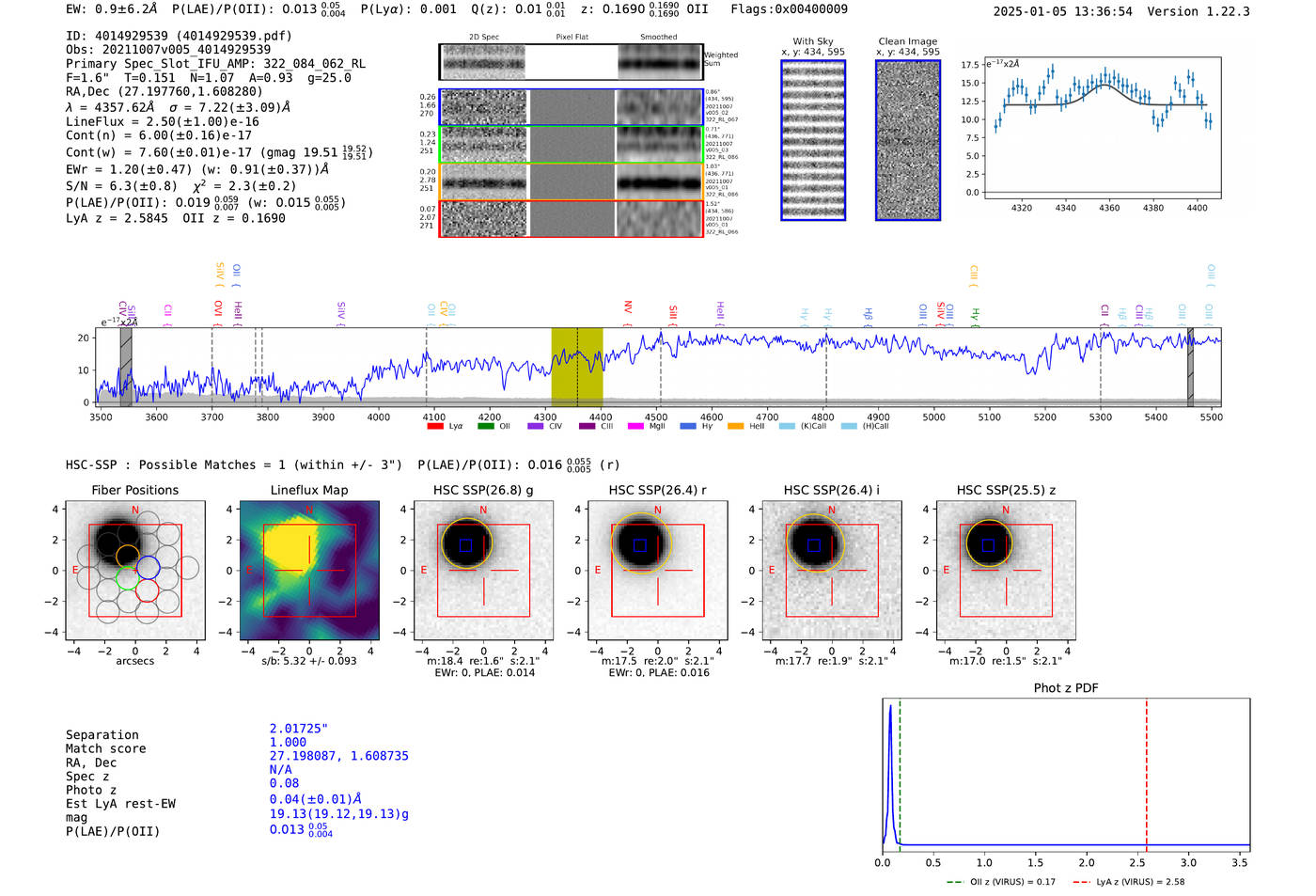This screenshot has height=896, width=1316.
Task: Open the Lineflux Map image
Action: [309, 571]
